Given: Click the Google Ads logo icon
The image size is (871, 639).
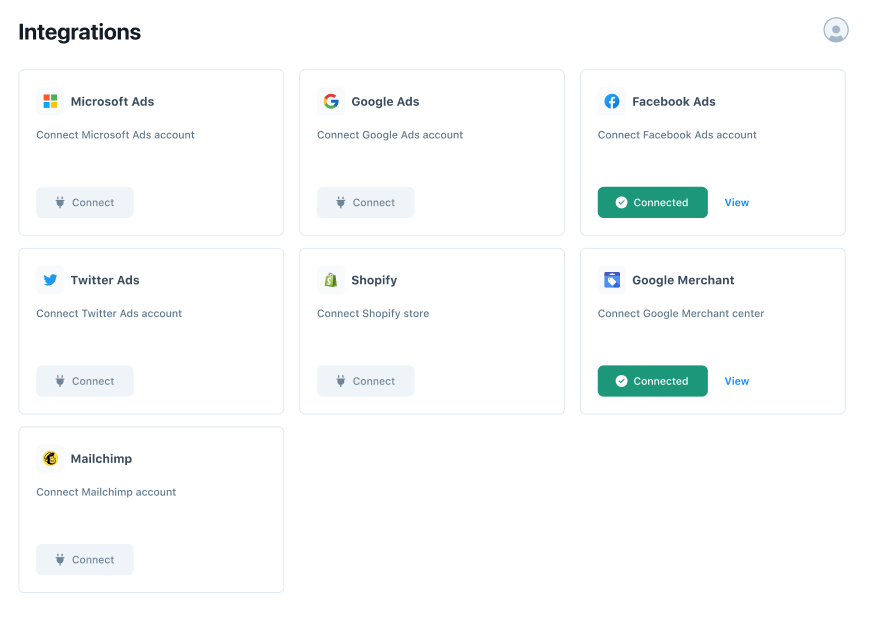Looking at the screenshot, I should tap(331, 101).
